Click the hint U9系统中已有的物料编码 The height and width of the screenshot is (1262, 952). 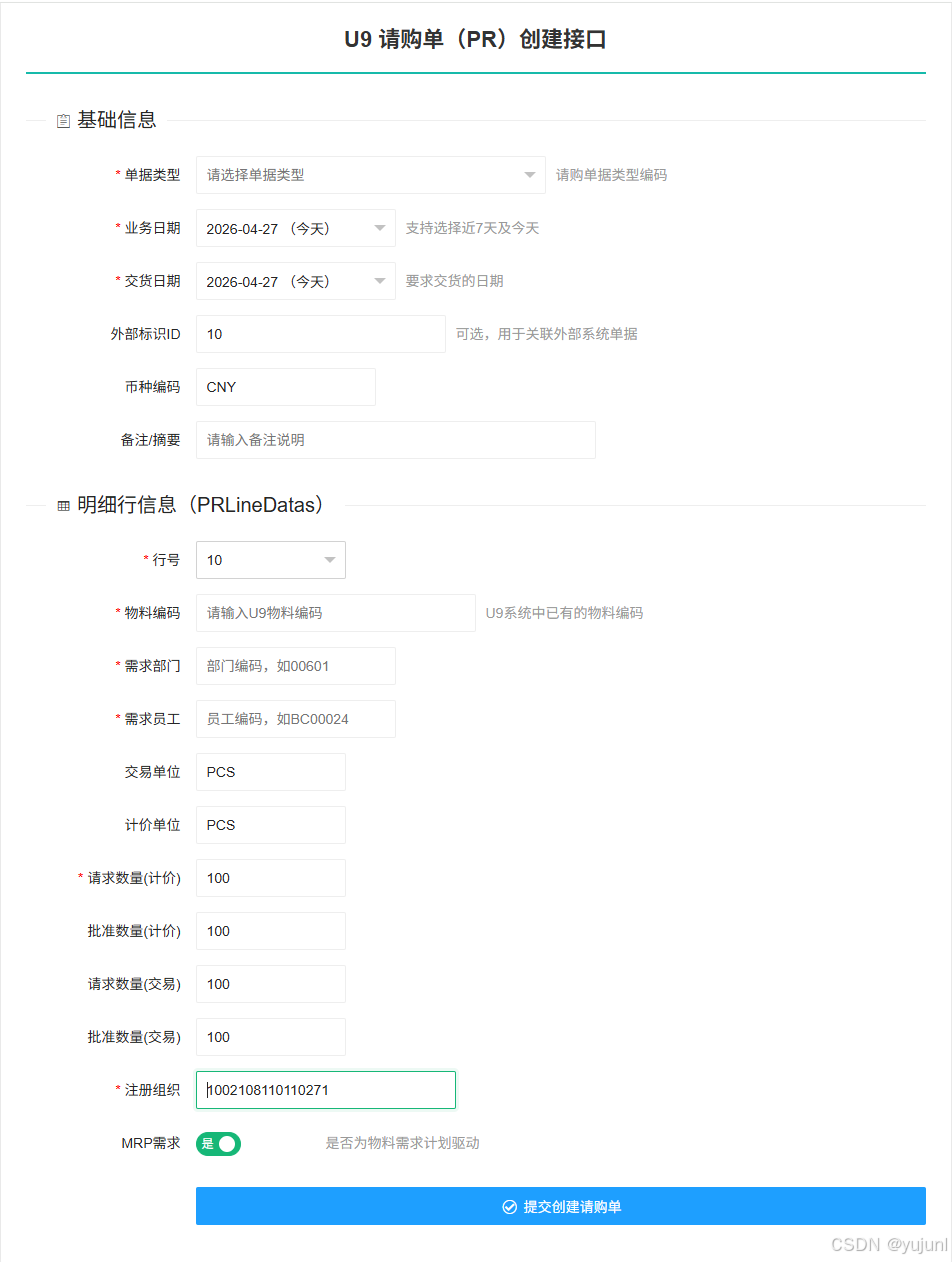coord(565,613)
